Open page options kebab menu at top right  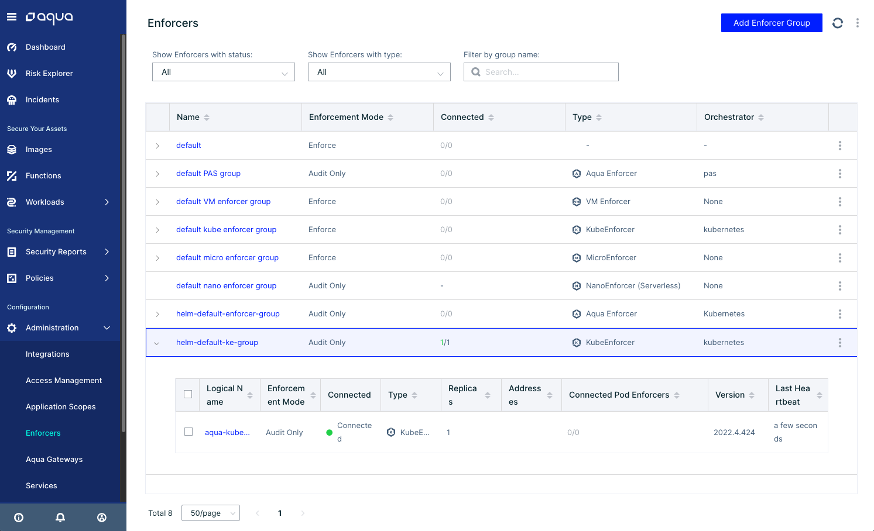point(857,23)
